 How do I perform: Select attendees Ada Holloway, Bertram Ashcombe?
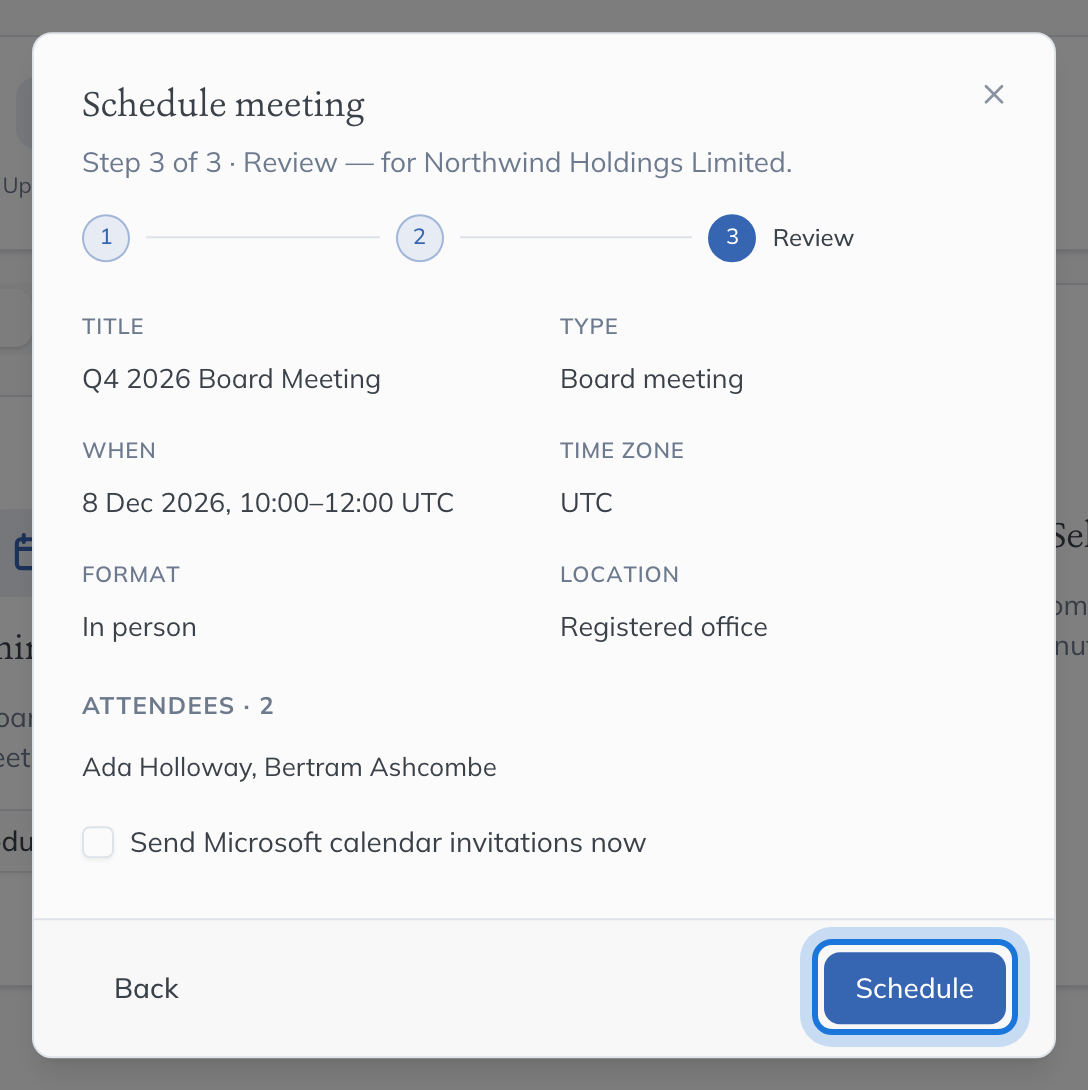[289, 767]
